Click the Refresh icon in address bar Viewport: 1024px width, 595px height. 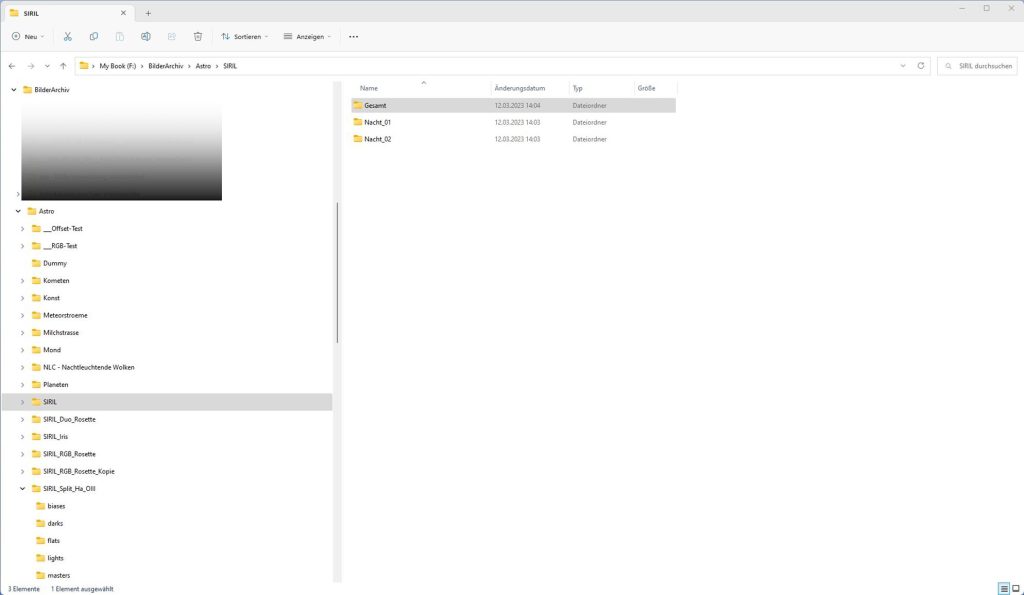click(921, 66)
